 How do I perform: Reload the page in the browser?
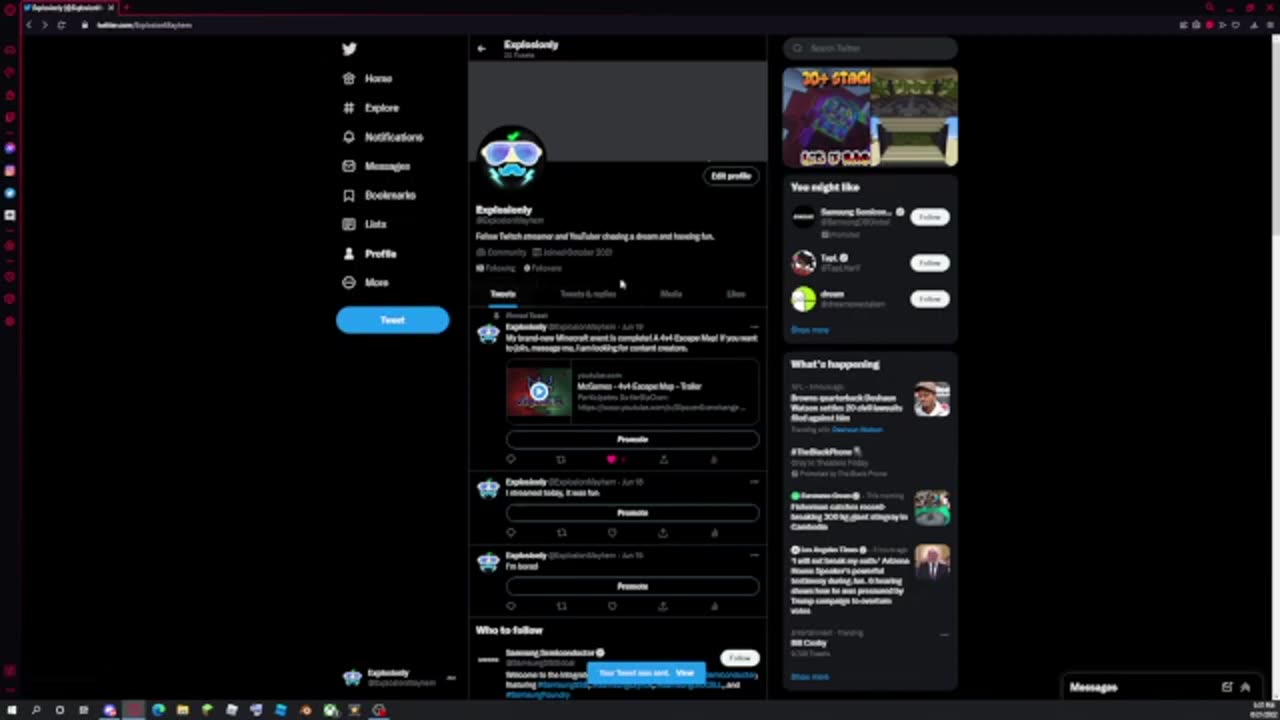pos(61,25)
